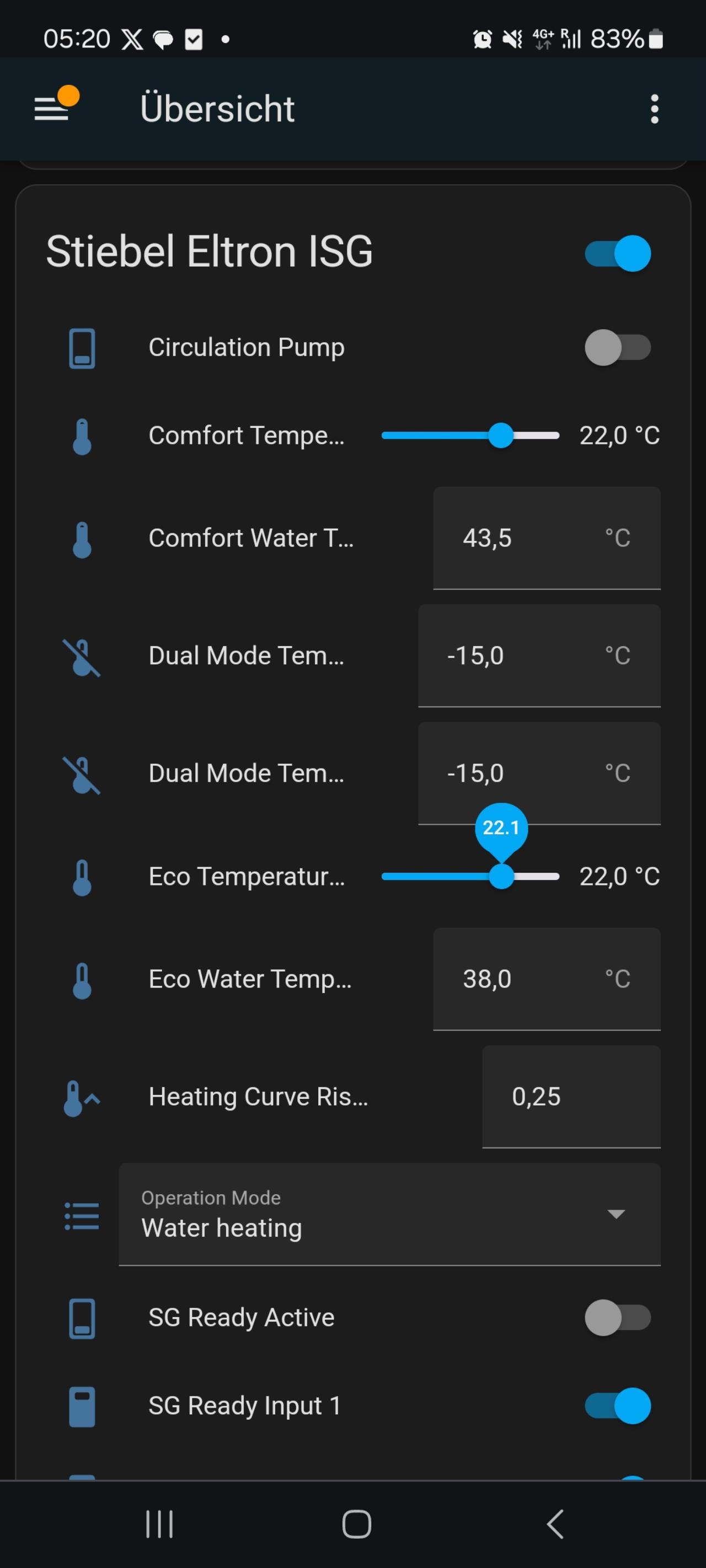The width and height of the screenshot is (706, 1568).
Task: Tap the Heating Curve Rise icon
Action: [x=81, y=1098]
